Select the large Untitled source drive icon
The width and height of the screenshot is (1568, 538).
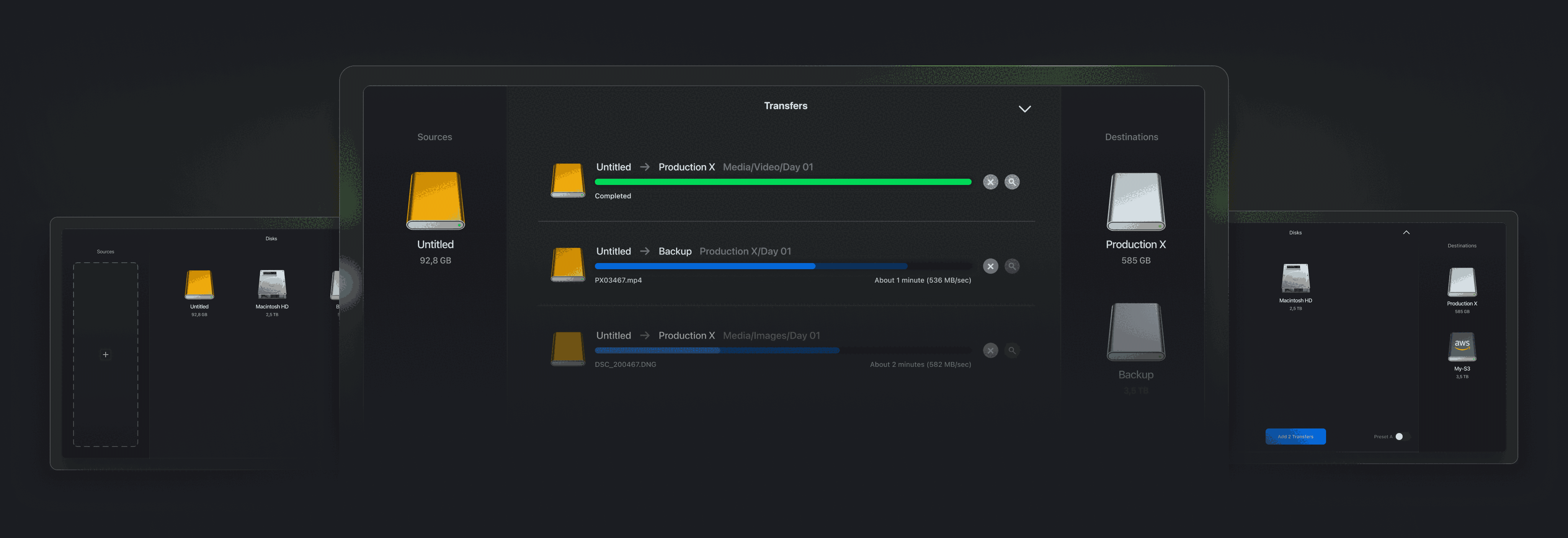click(x=435, y=201)
